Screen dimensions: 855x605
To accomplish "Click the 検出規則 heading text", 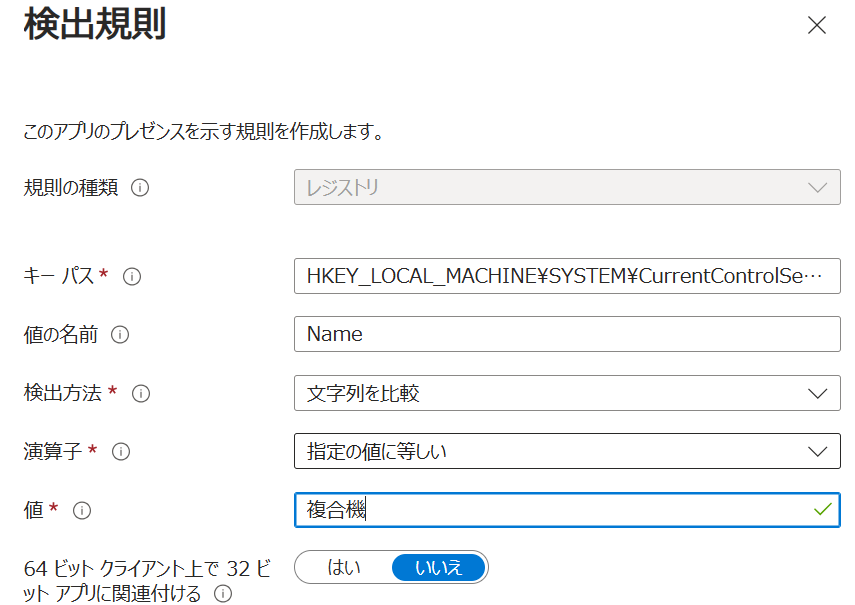I will (x=94, y=24).
